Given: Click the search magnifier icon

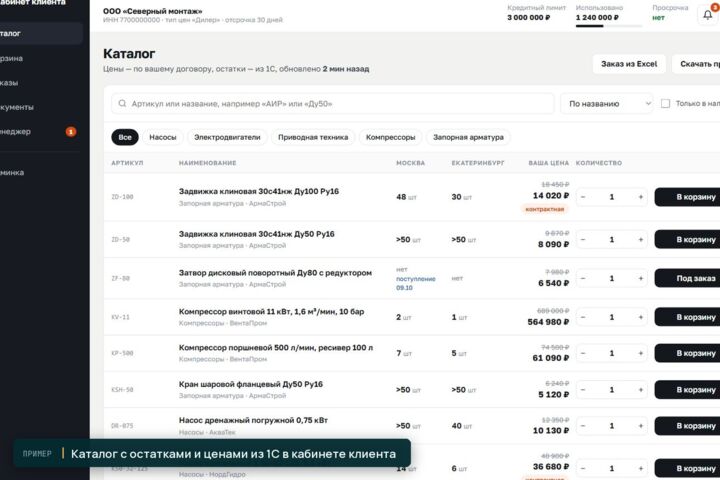Looking at the screenshot, I should 122,103.
